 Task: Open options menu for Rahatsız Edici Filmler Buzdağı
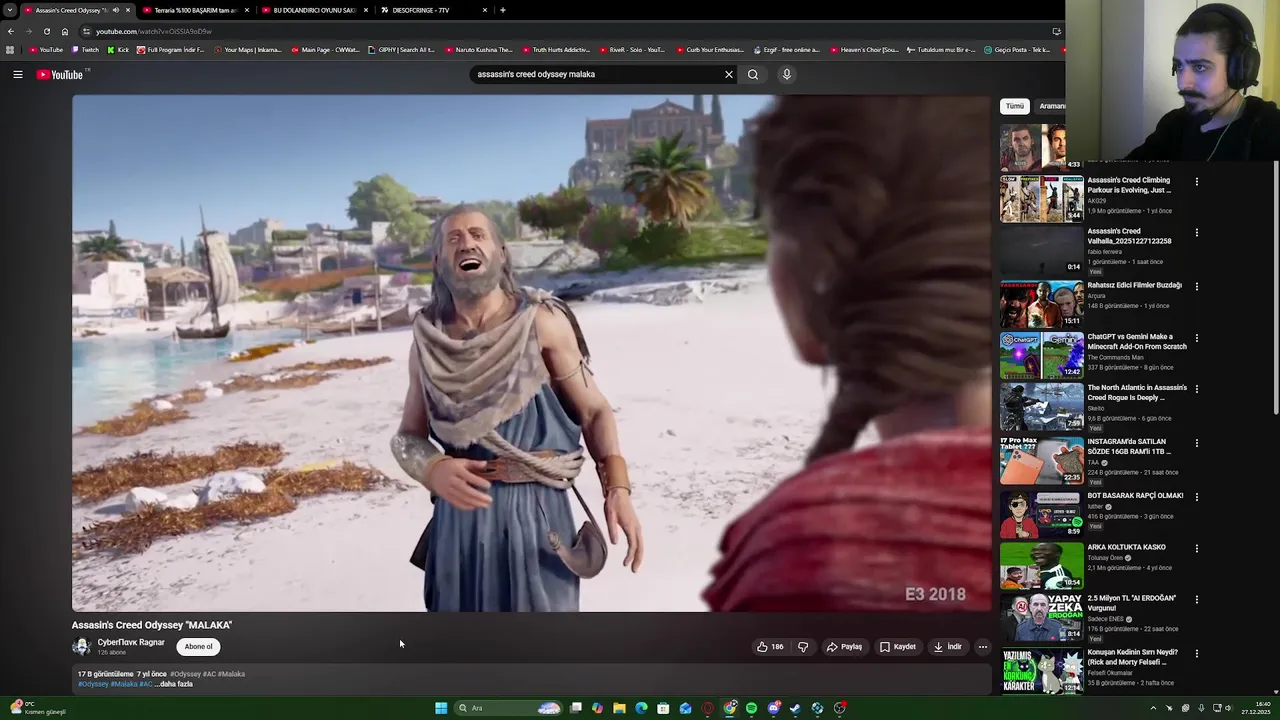1197,286
